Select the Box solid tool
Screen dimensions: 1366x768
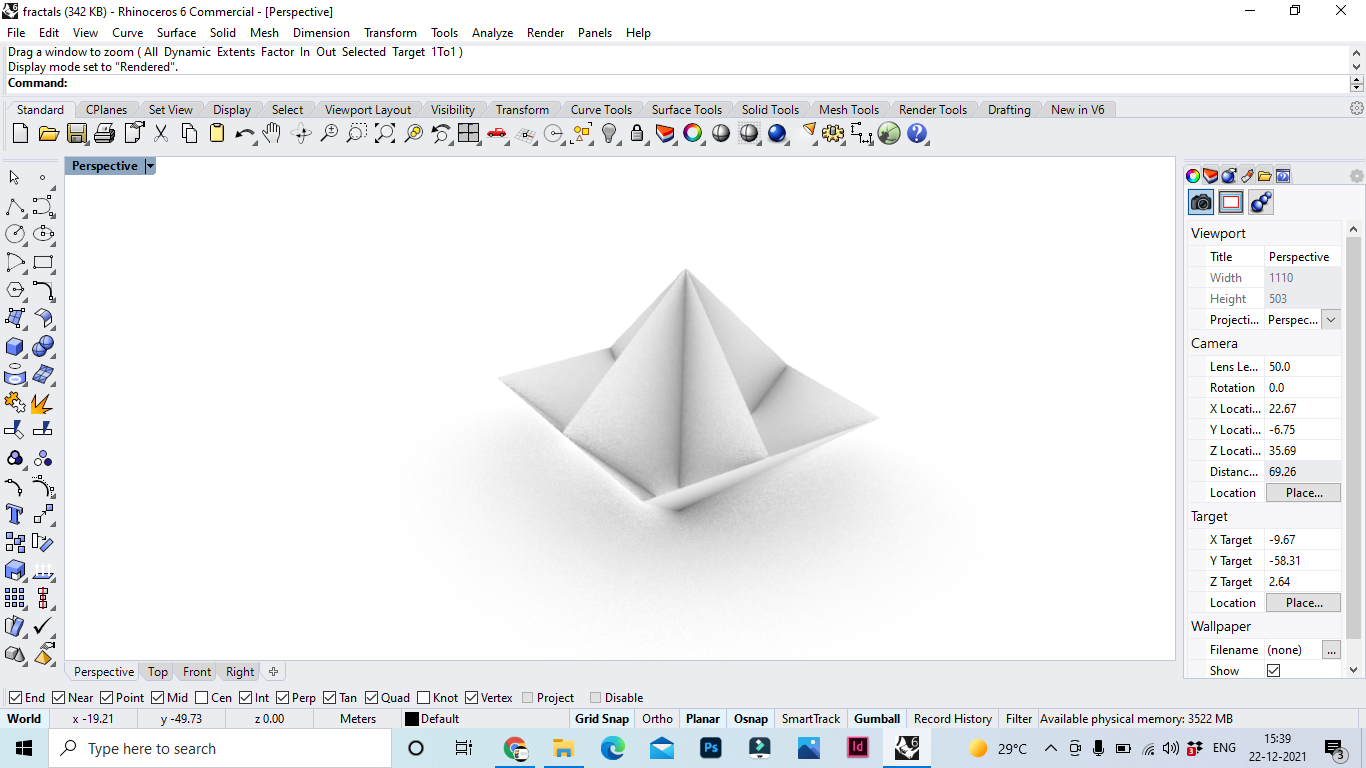pos(15,346)
